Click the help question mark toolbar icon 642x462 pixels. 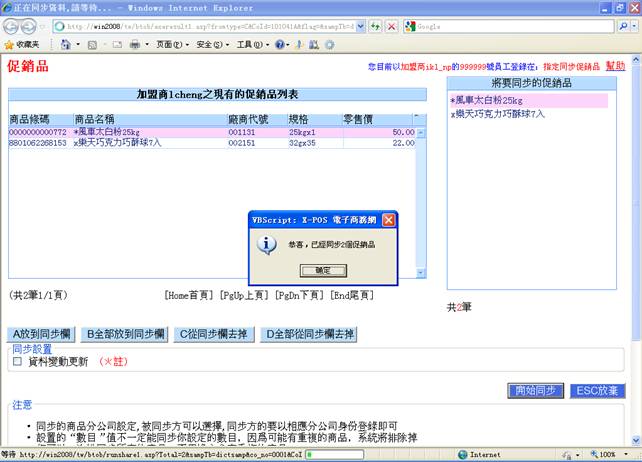pos(281,45)
